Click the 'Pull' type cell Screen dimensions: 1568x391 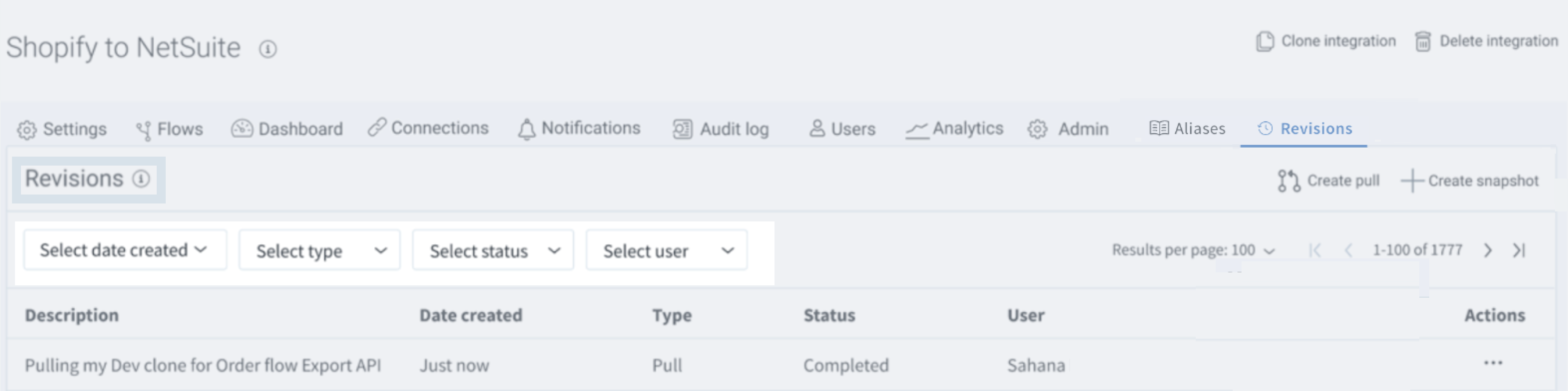click(667, 366)
